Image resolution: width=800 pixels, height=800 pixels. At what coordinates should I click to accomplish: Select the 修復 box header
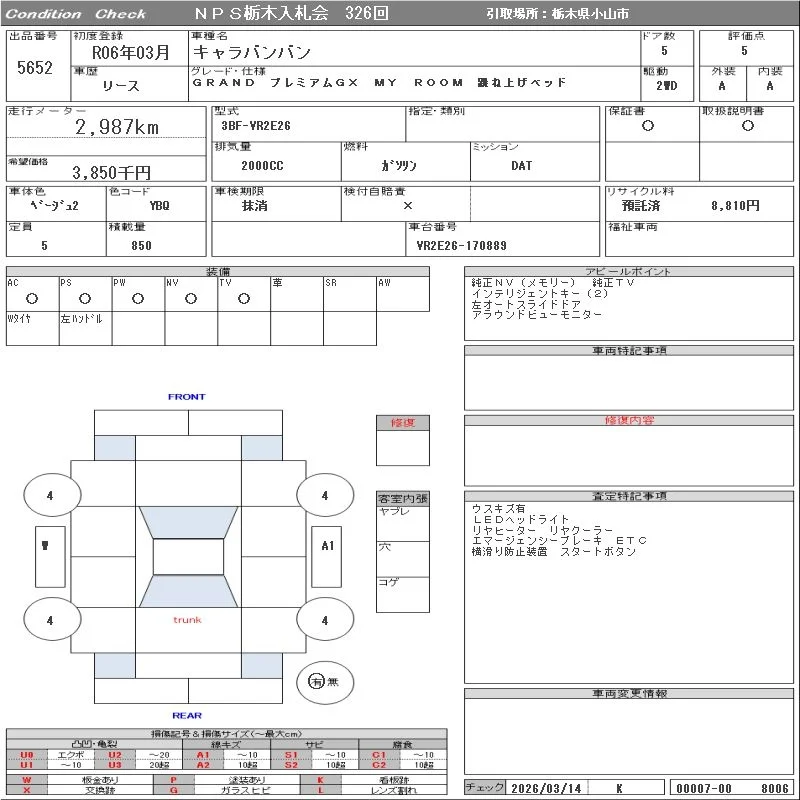point(403,423)
